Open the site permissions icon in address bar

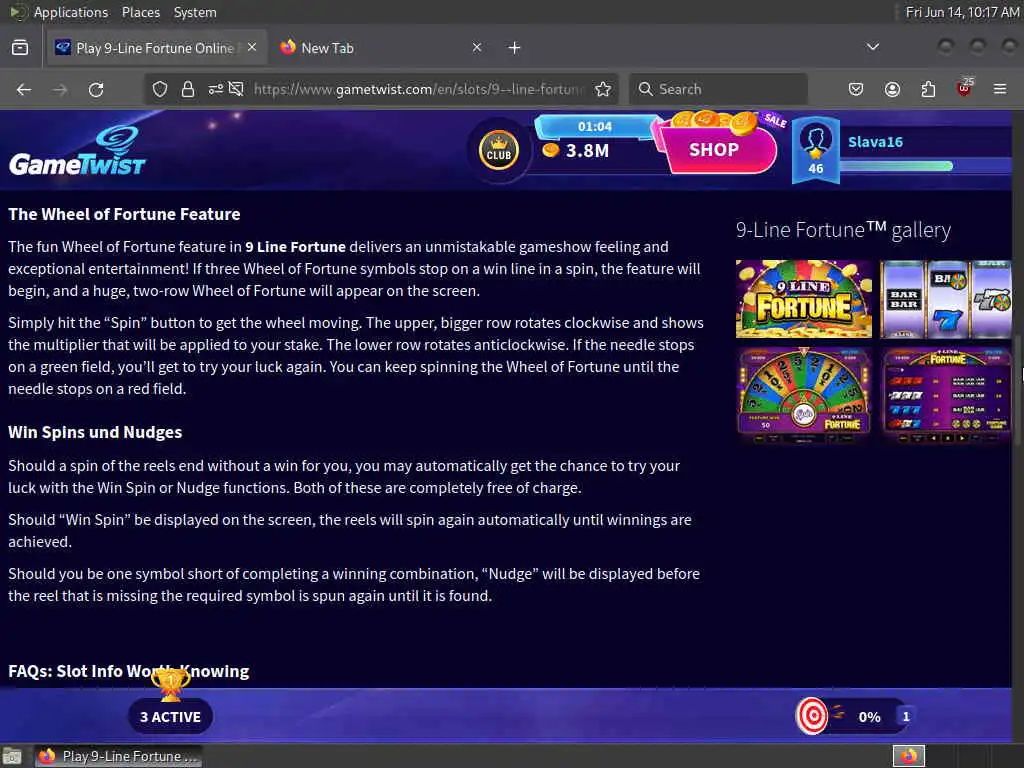coord(216,89)
